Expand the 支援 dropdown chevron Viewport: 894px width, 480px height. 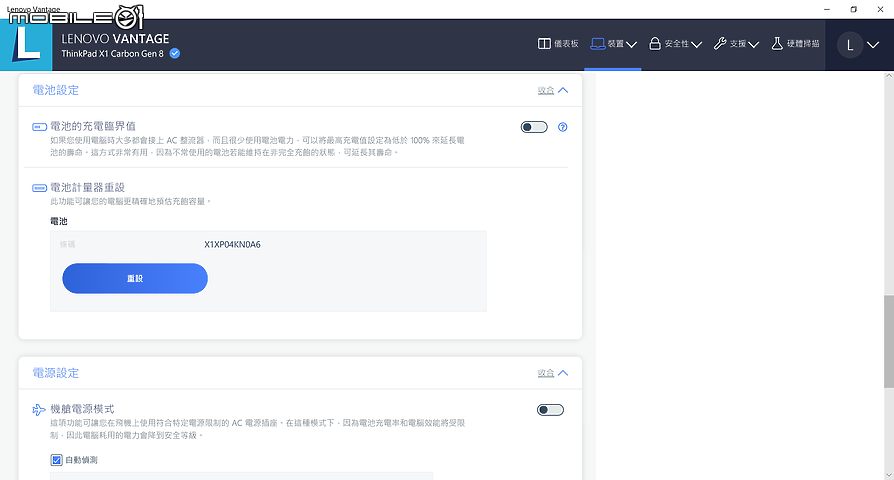(x=753, y=44)
